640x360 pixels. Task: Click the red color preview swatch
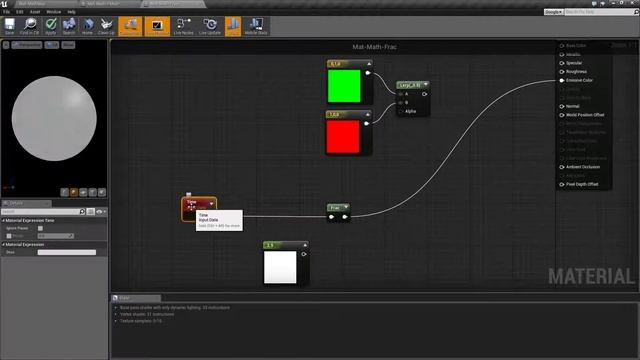[x=343, y=136]
